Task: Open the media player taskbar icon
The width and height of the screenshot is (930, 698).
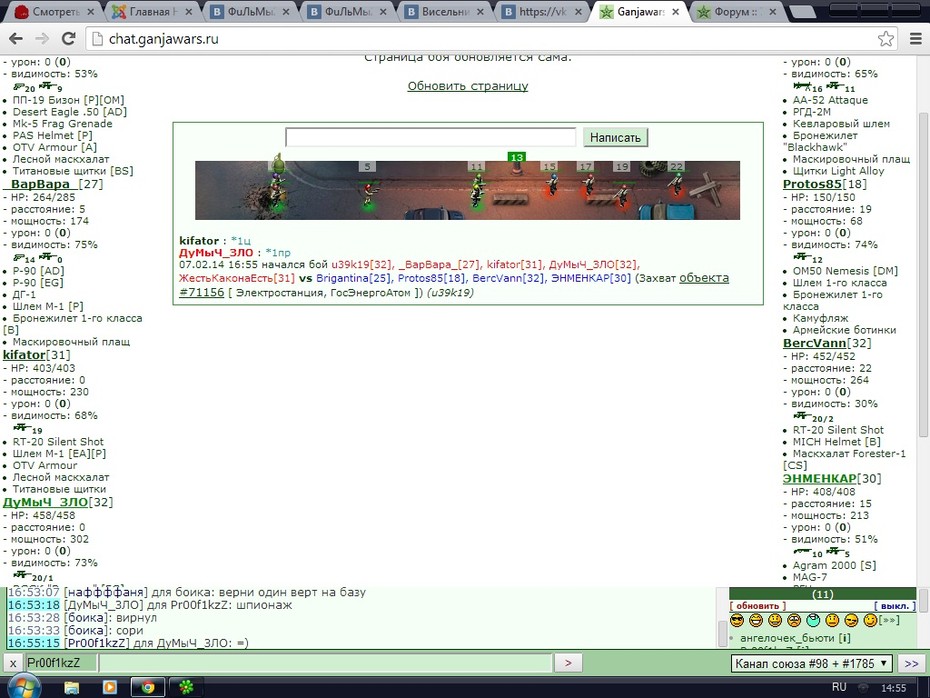Action: tap(110, 687)
